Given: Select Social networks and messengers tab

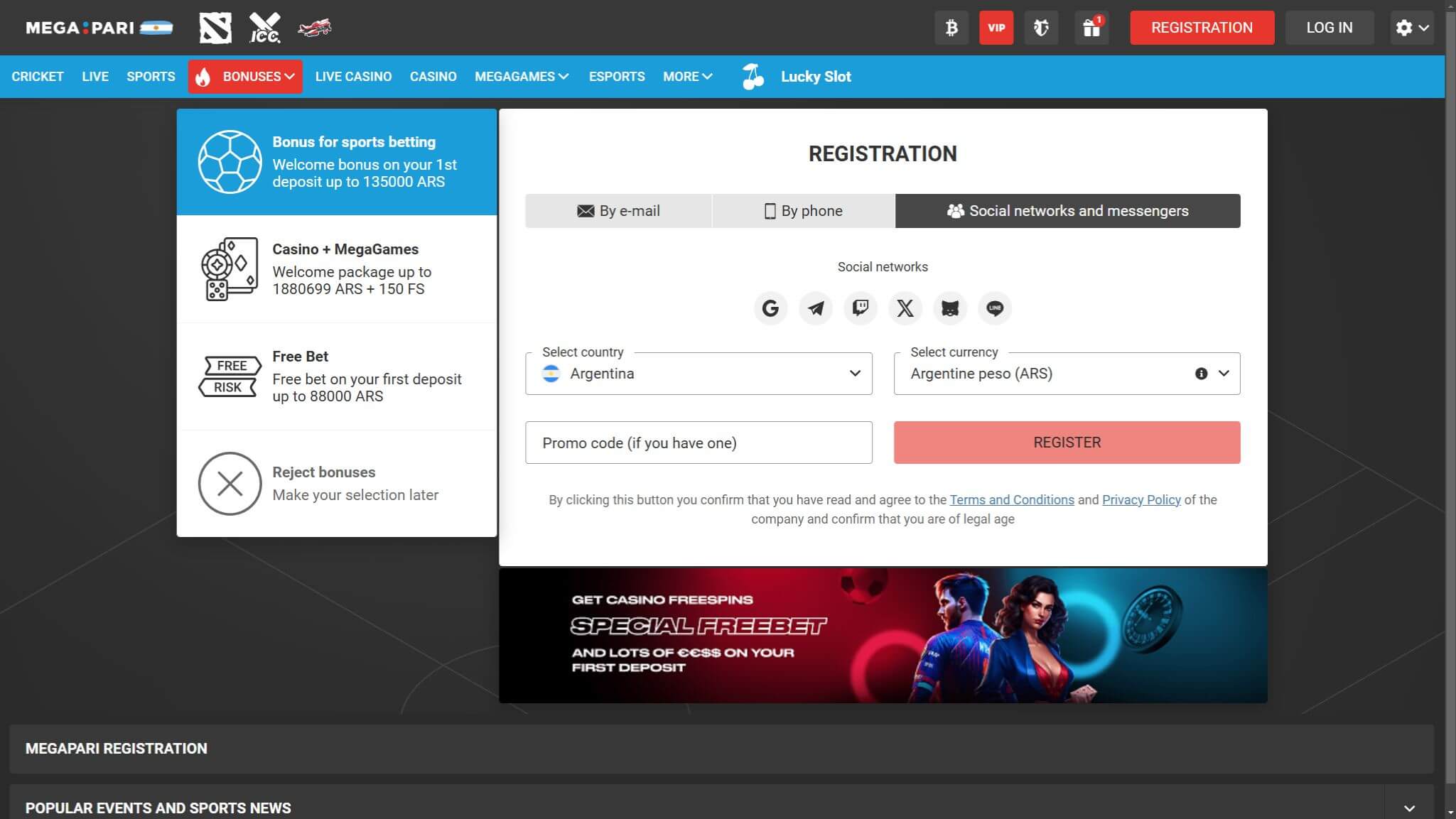Looking at the screenshot, I should coord(1067,211).
